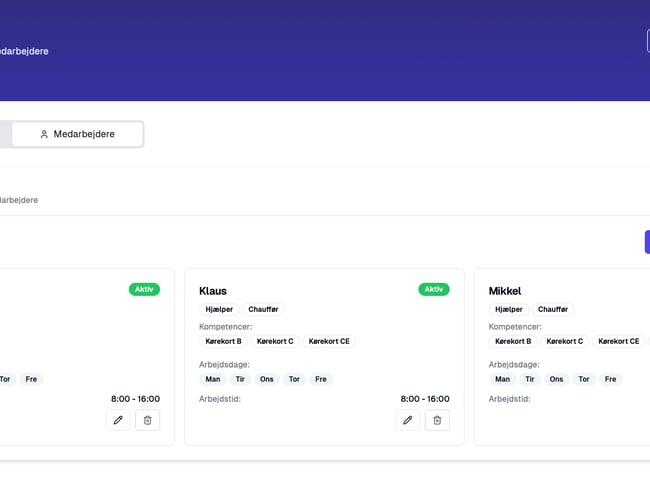Viewport: 650px width, 500px height.
Task: Click the Kørekort B tag on Mikkel's card
Action: pos(513,341)
